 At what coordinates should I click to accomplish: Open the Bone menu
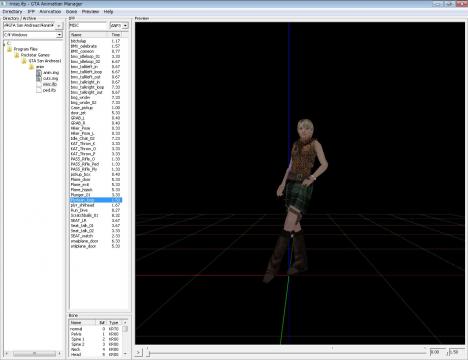(x=71, y=12)
